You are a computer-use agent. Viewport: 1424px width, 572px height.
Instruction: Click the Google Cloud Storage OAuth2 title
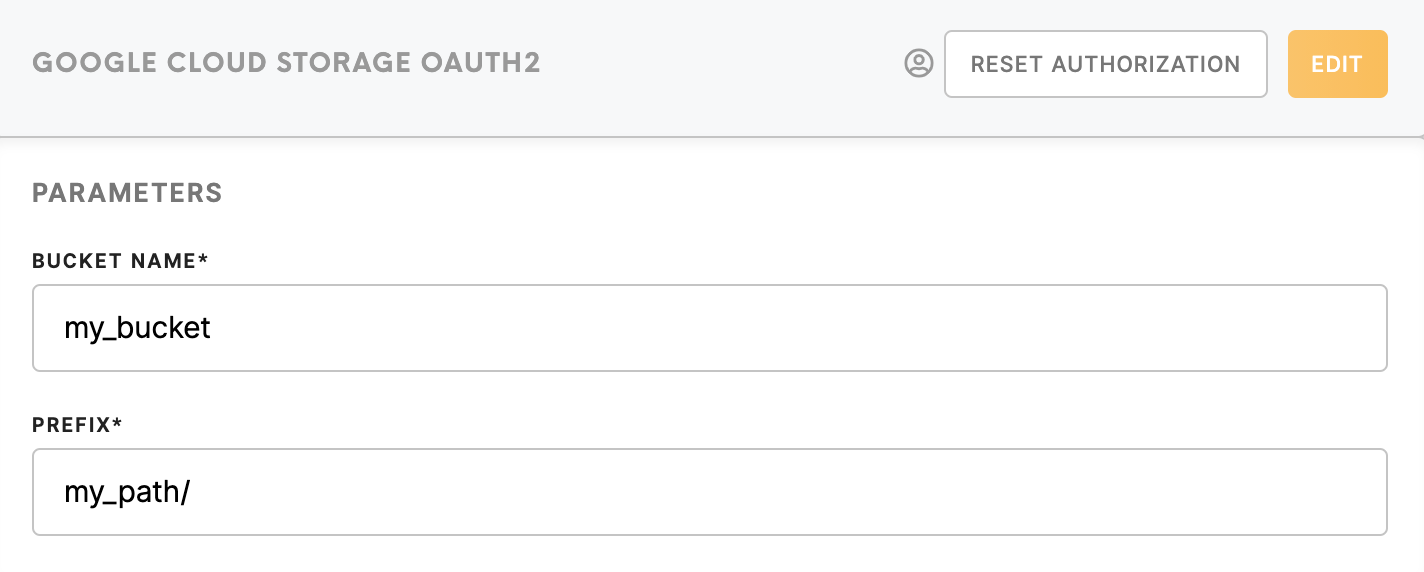(287, 64)
